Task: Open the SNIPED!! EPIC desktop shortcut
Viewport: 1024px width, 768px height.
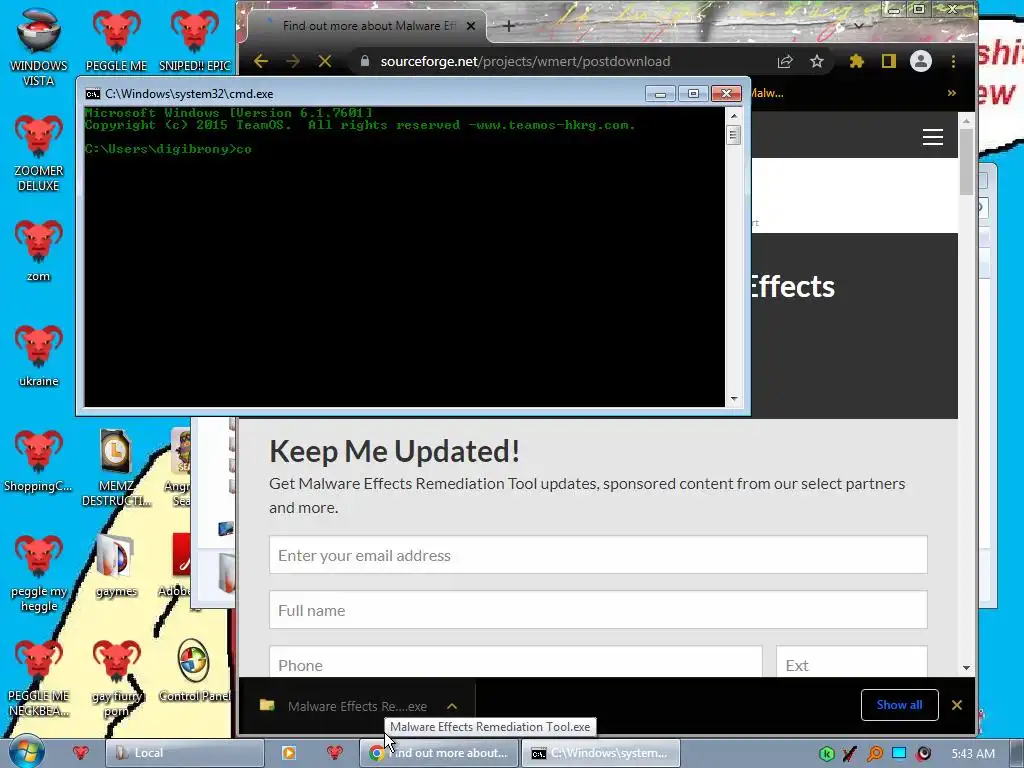Action: point(195,39)
